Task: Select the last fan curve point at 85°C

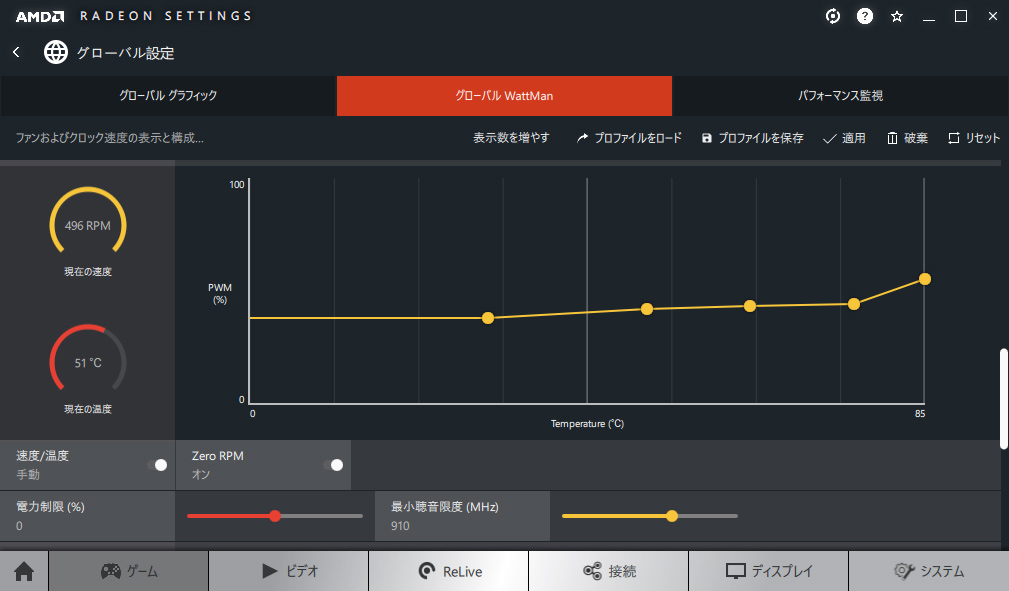Action: click(925, 279)
